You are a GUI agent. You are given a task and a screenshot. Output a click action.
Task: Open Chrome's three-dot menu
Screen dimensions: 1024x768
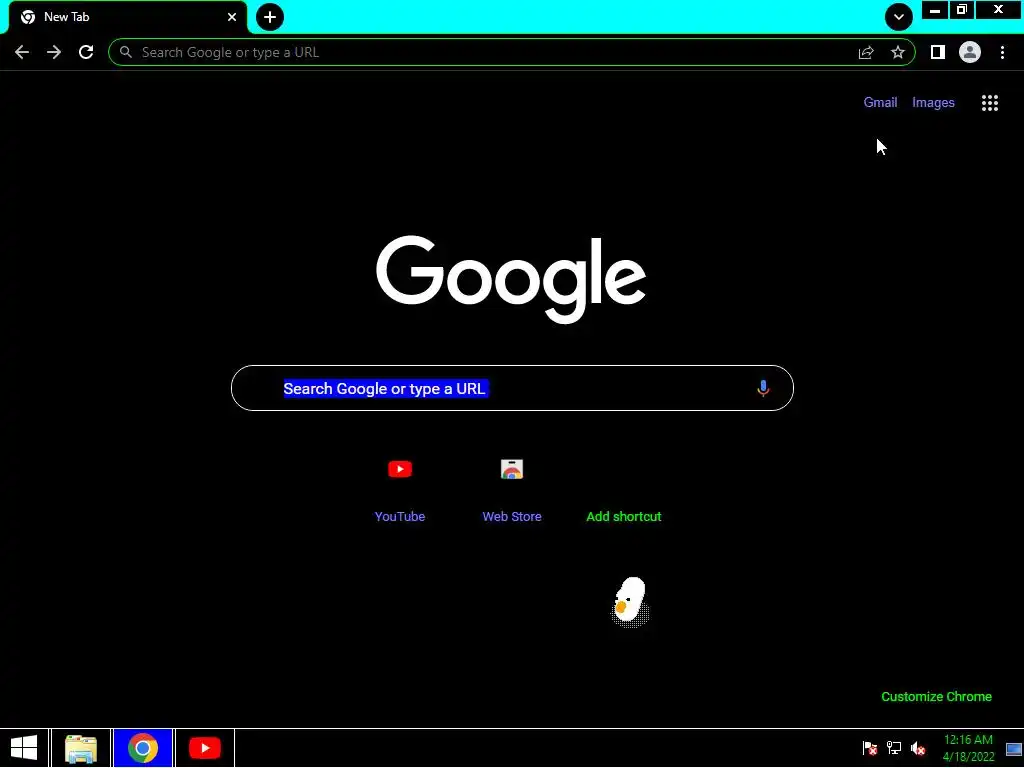coord(1002,52)
